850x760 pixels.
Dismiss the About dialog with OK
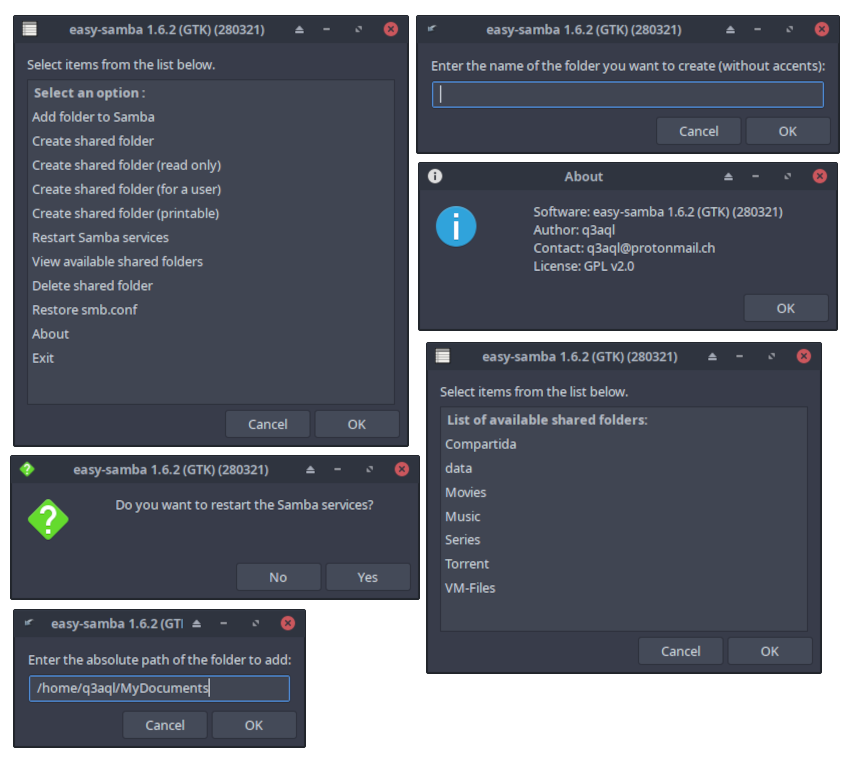coord(785,308)
